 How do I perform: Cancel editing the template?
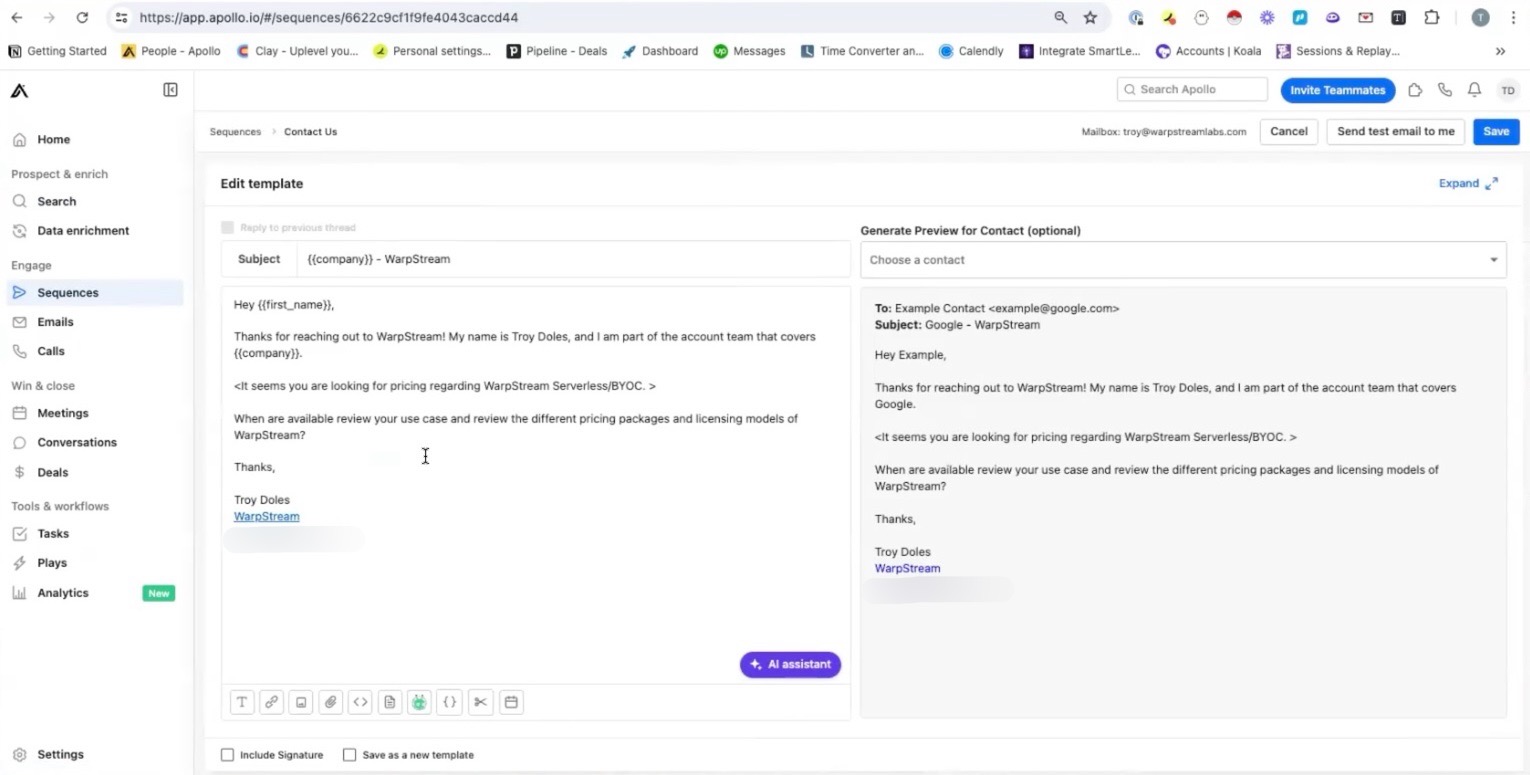1288,132
